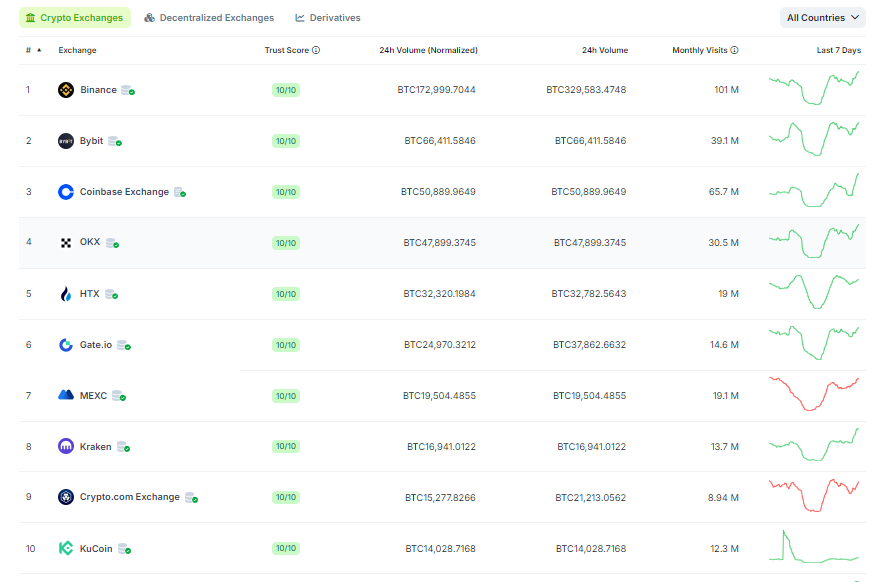This screenshot has height=582, width=877.
Task: Click the Monthly Visits info icon
Action: point(734,50)
